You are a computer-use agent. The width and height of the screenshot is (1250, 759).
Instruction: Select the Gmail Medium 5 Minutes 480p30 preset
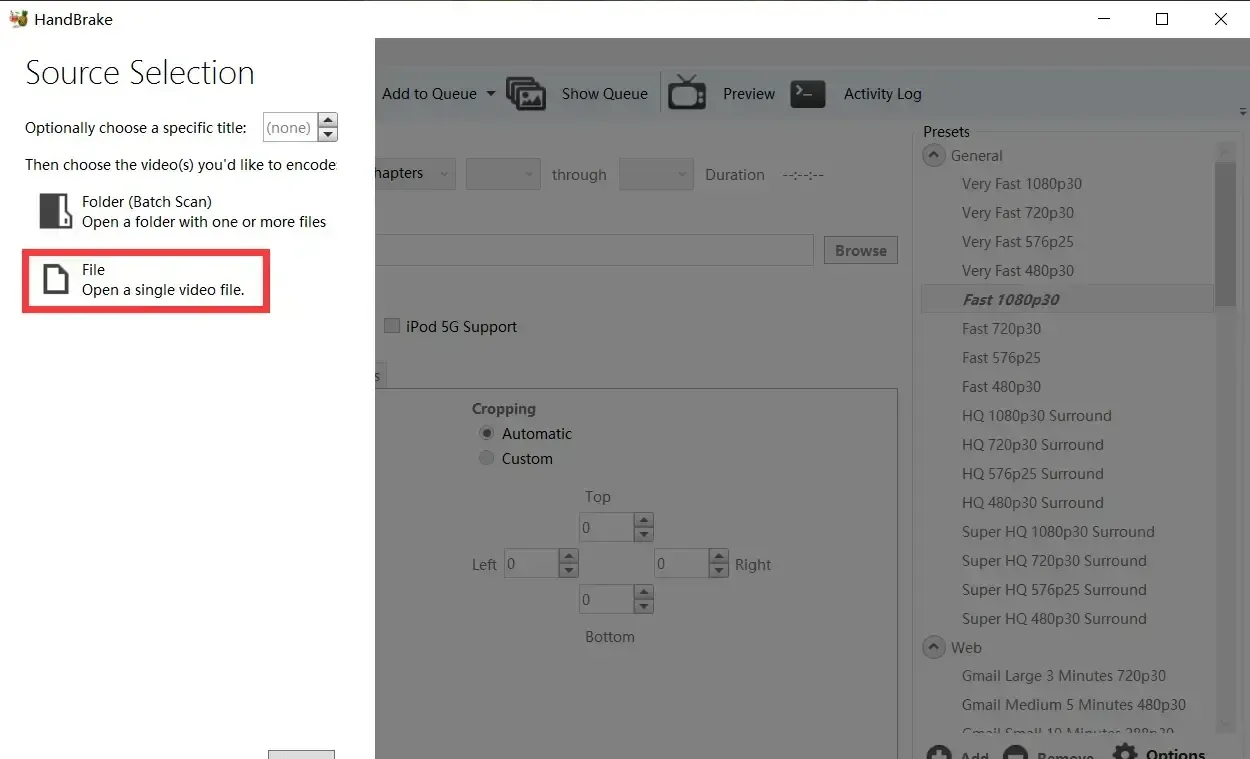pyautogui.click(x=1074, y=705)
